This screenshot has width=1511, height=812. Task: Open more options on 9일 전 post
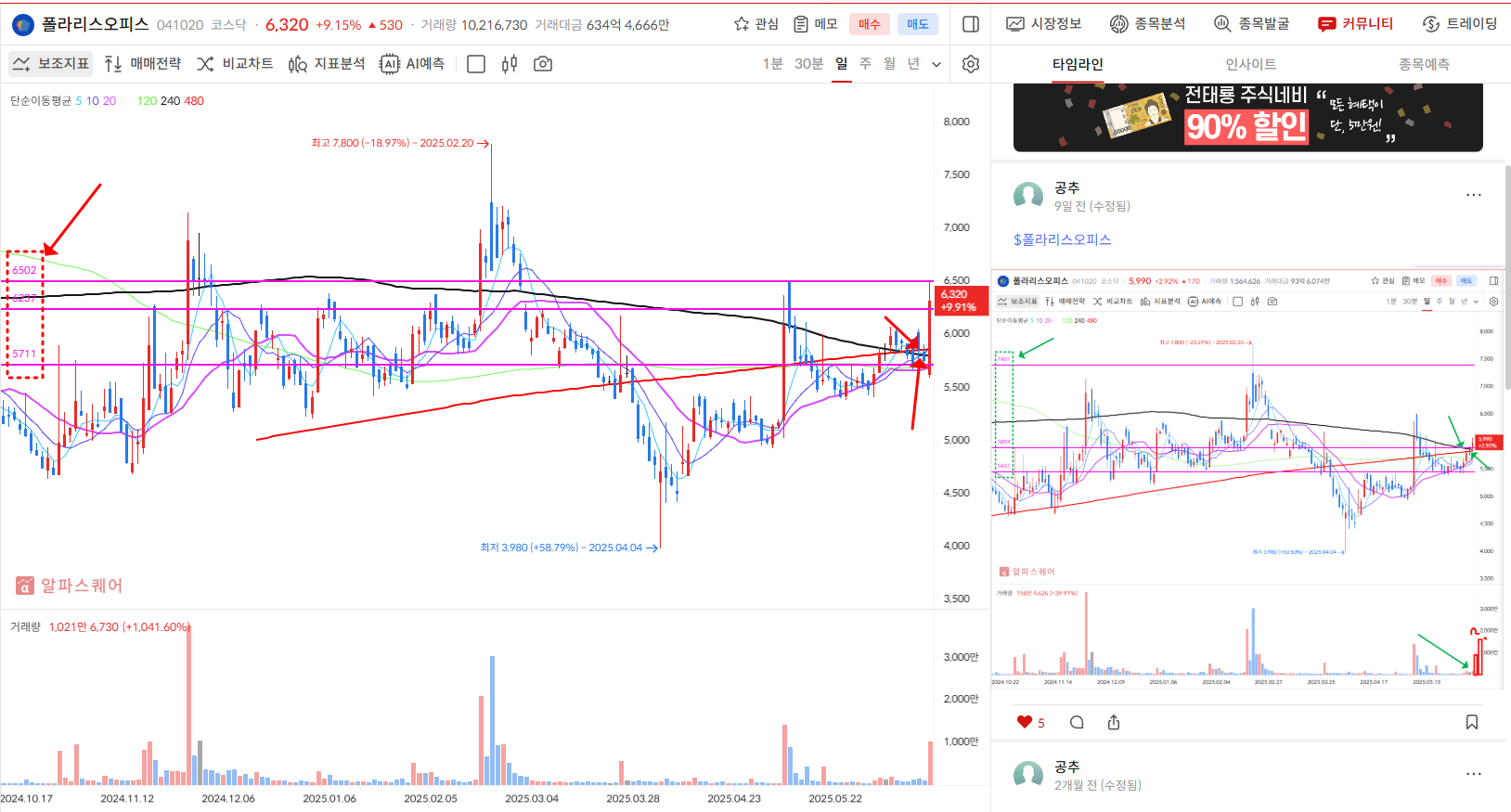(x=1474, y=196)
